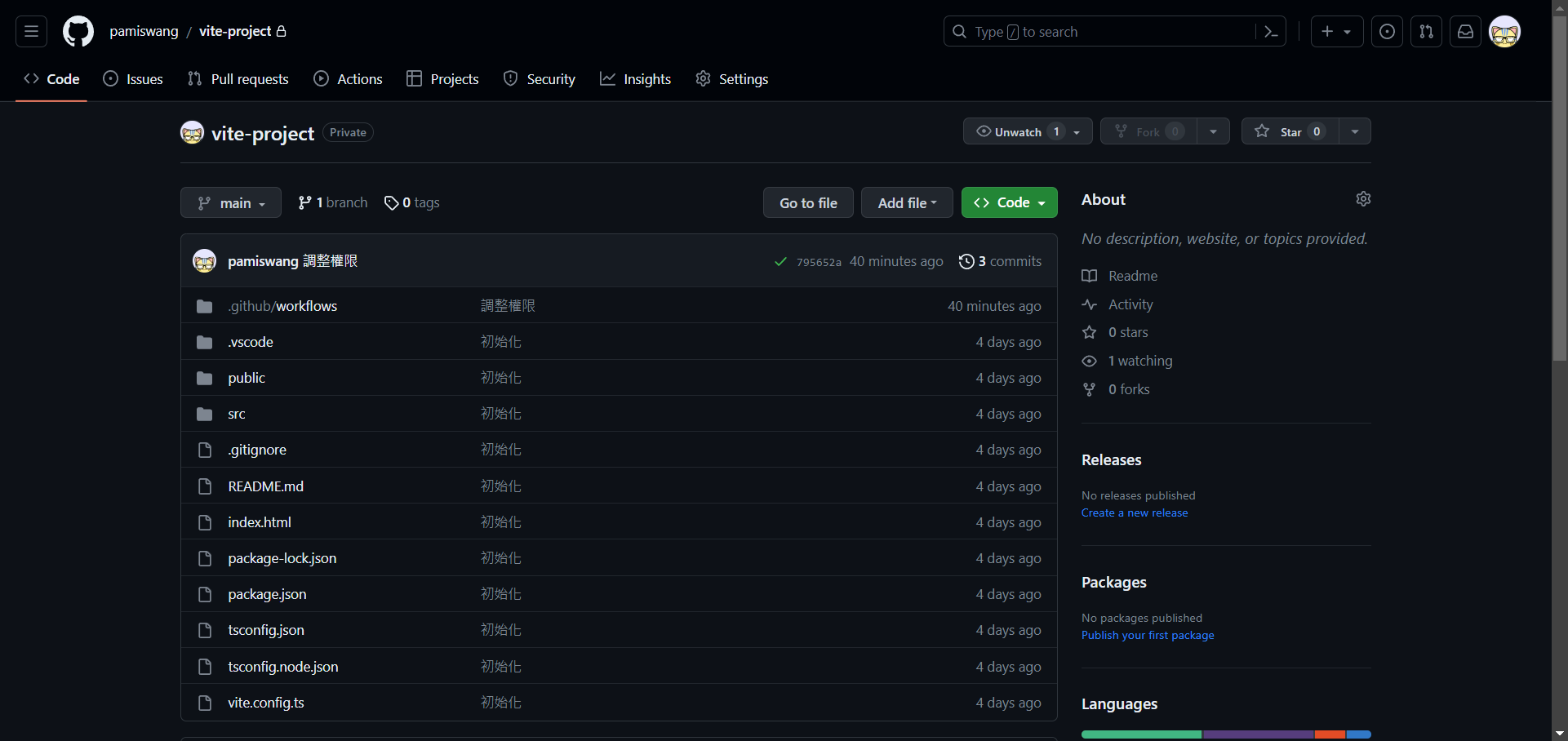Viewport: 1568px width, 741px height.
Task: Open the index.html file
Action: pyautogui.click(x=260, y=522)
